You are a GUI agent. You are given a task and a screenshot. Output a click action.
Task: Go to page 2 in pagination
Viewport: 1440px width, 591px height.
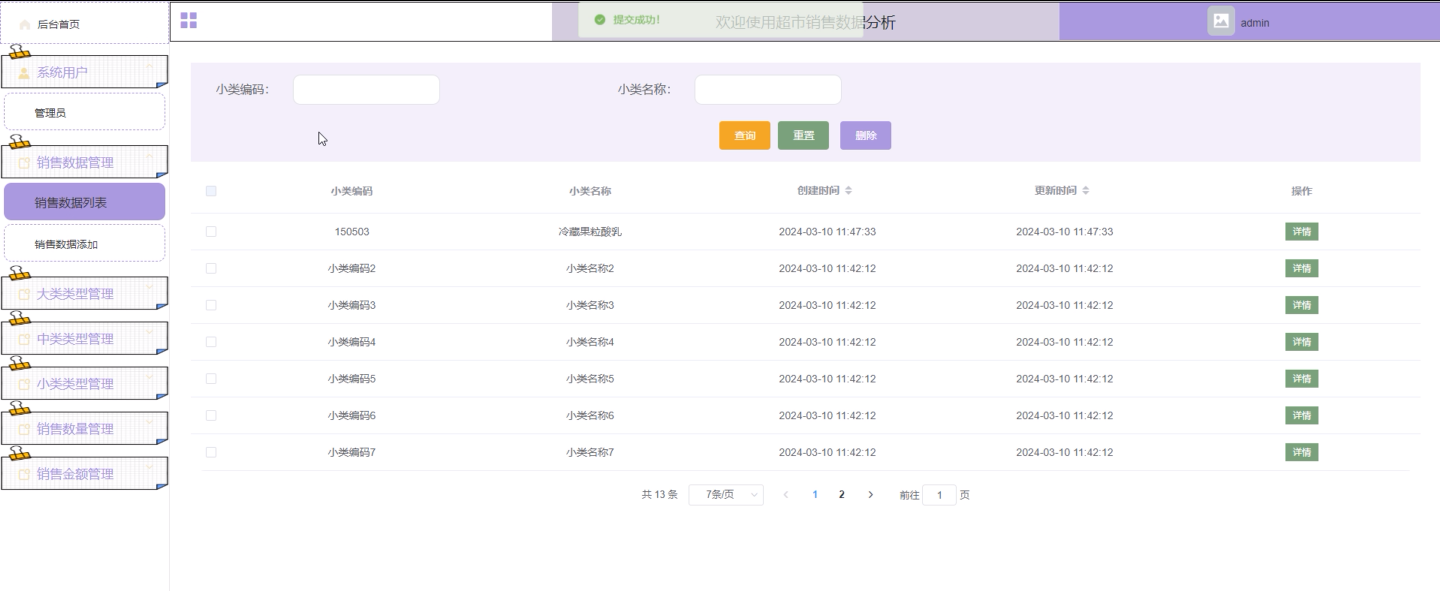coord(842,495)
